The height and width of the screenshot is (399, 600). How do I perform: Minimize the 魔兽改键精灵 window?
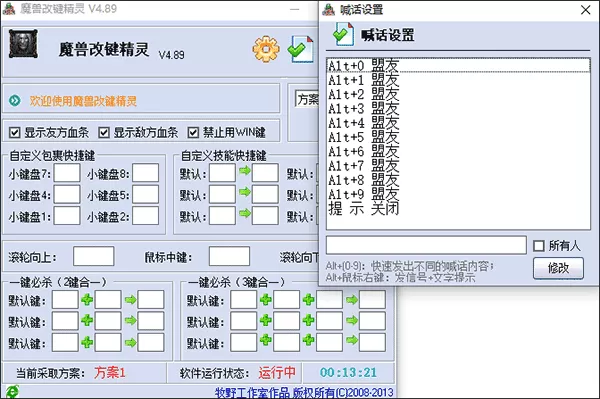295,9
